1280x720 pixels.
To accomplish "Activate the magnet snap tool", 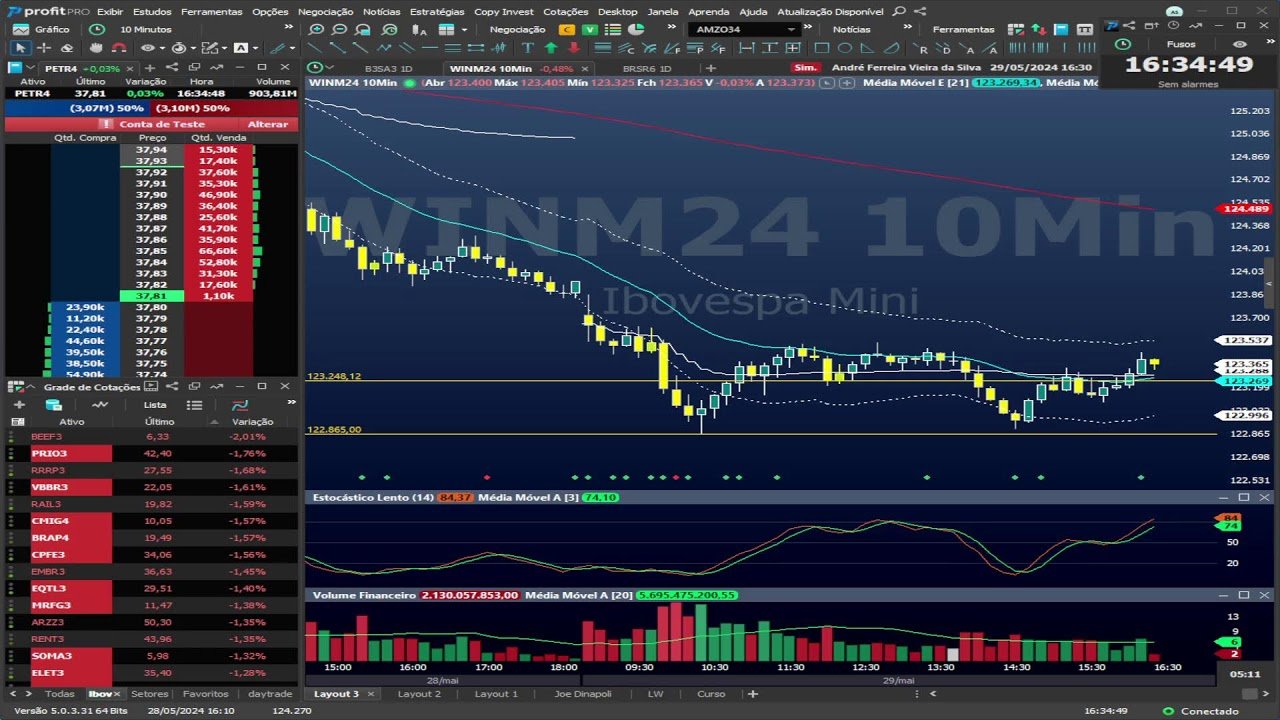I will point(122,48).
